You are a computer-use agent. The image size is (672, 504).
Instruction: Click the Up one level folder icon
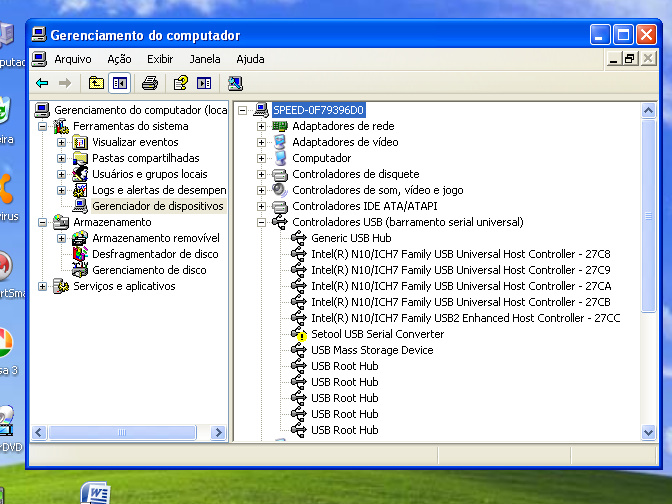[x=96, y=83]
